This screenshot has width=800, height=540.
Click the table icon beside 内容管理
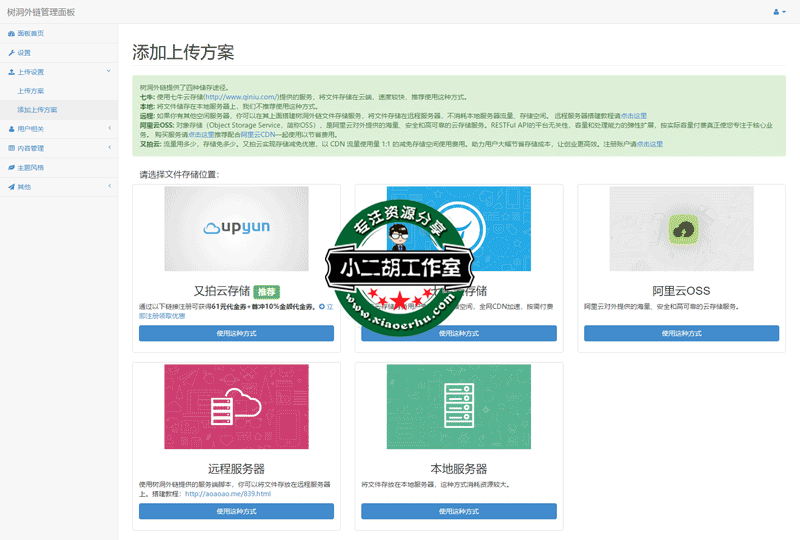tap(11, 148)
